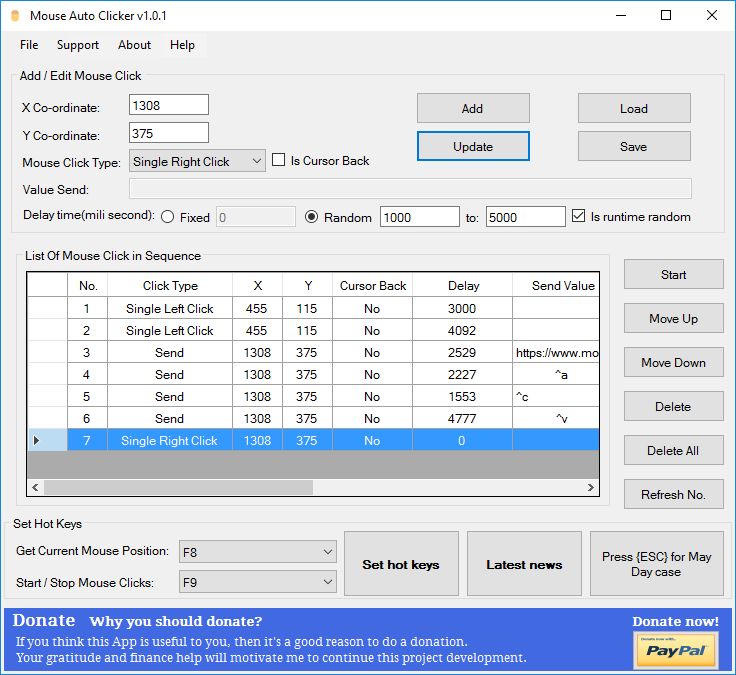Click the list scrollbar left arrow
The width and height of the screenshot is (736, 675).
[x=35, y=487]
